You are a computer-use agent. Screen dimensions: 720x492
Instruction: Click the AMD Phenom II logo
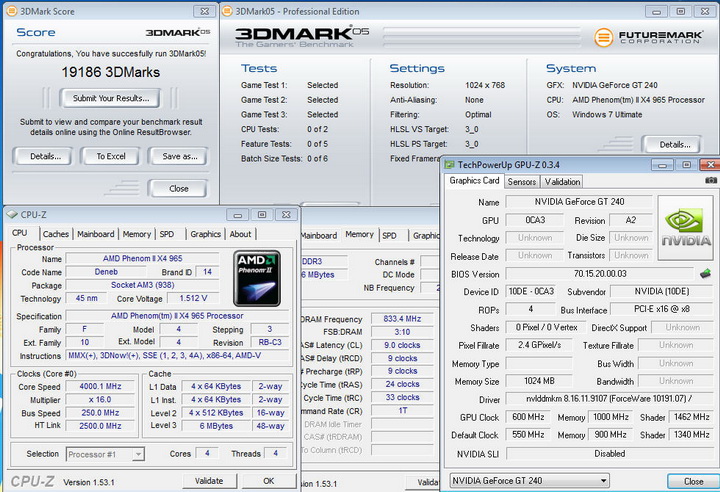(256, 277)
